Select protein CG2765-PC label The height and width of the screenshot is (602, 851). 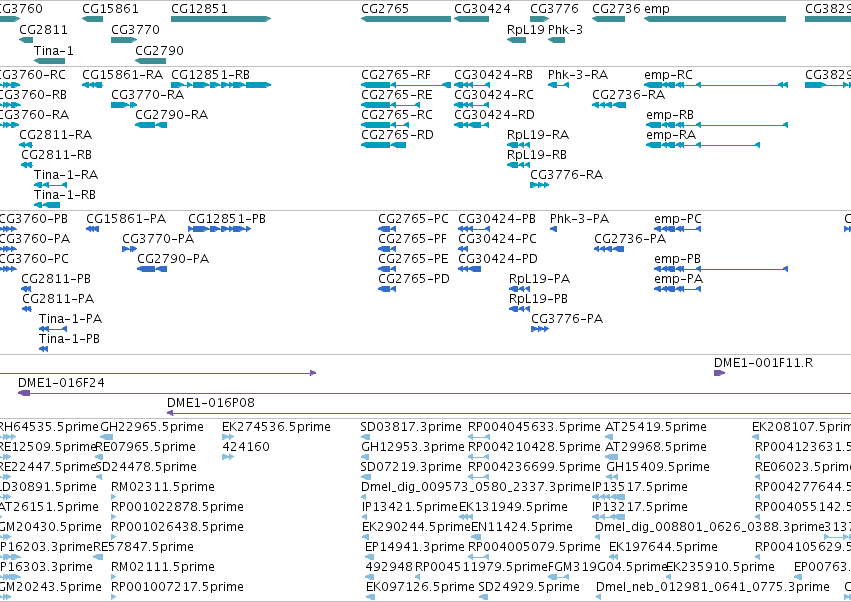pyautogui.click(x=414, y=219)
